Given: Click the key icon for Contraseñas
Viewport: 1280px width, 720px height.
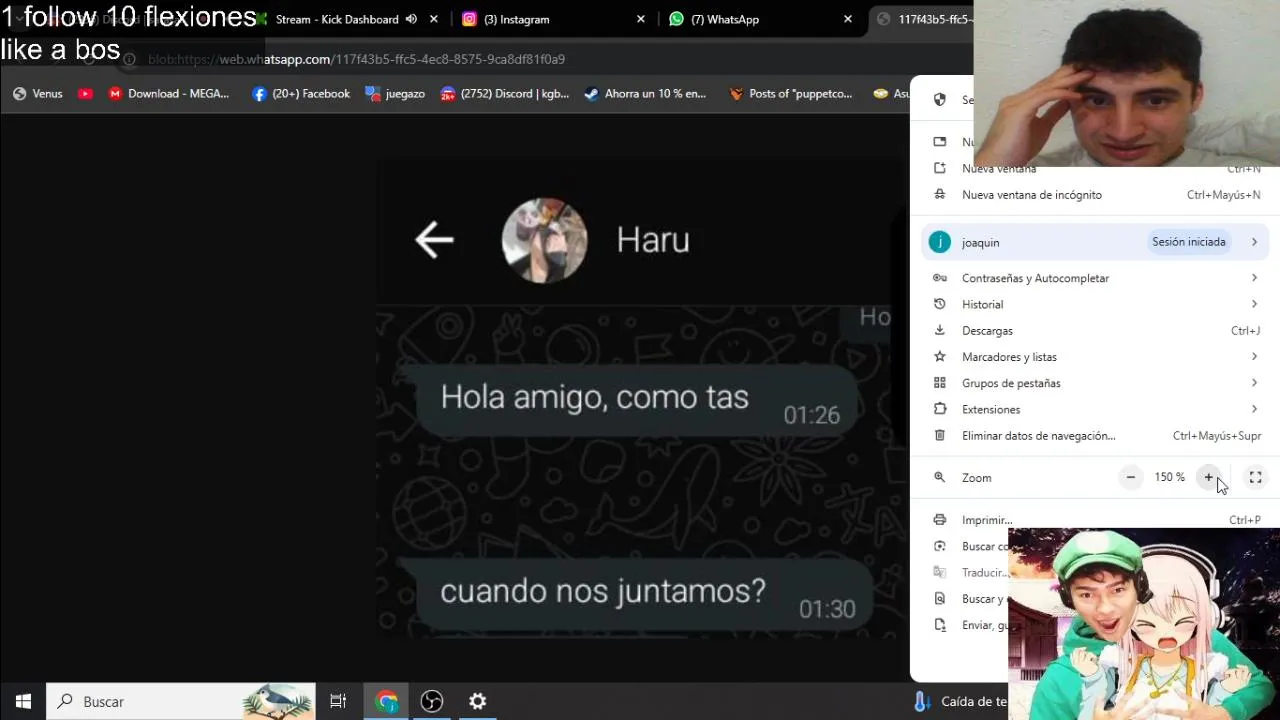Looking at the screenshot, I should pos(939,278).
